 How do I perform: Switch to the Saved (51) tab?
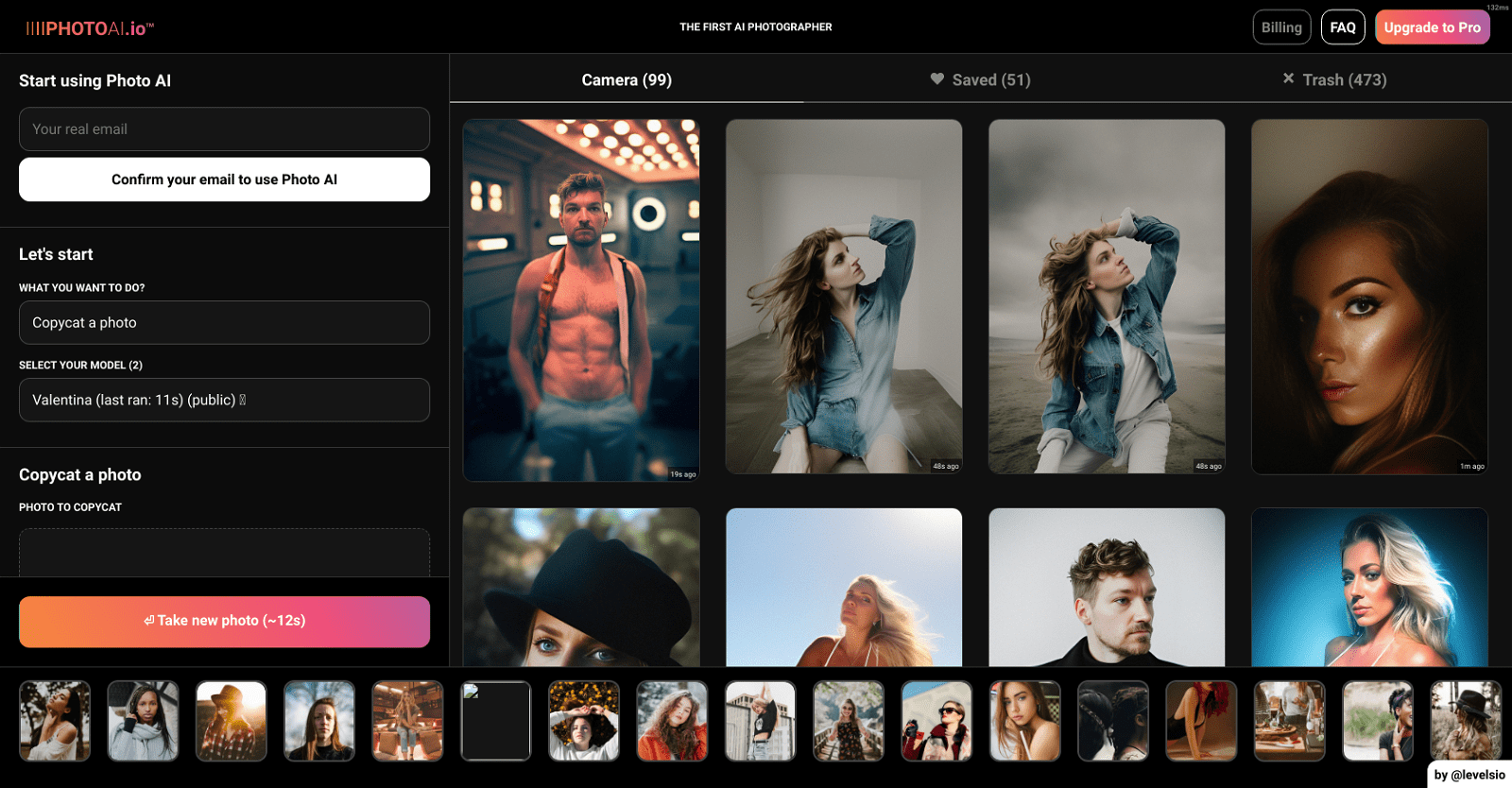(x=980, y=80)
